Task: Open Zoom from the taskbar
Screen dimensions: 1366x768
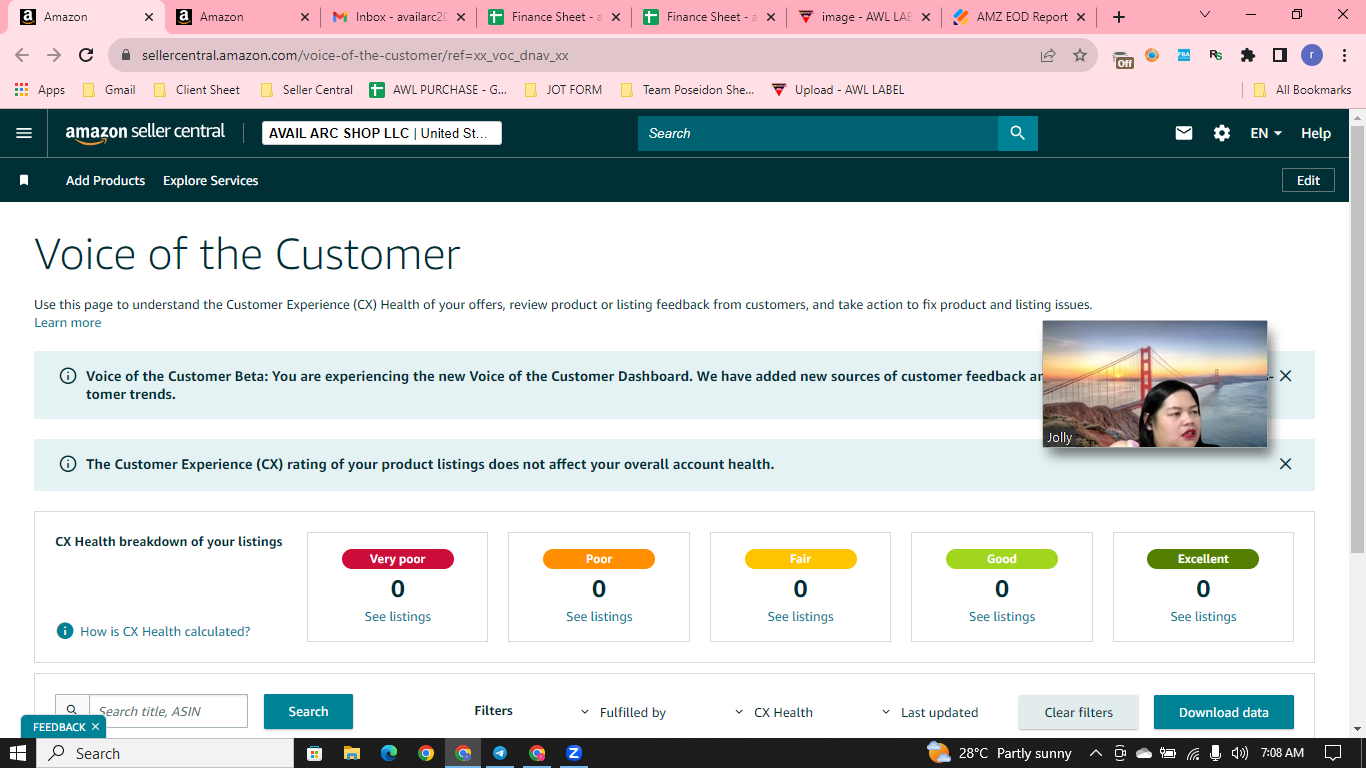Action: (574, 753)
